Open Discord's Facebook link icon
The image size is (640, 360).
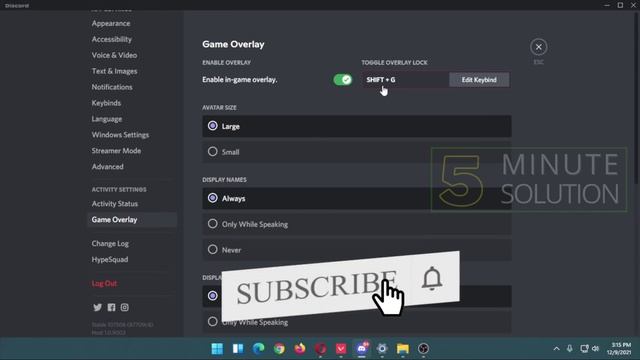(111, 307)
